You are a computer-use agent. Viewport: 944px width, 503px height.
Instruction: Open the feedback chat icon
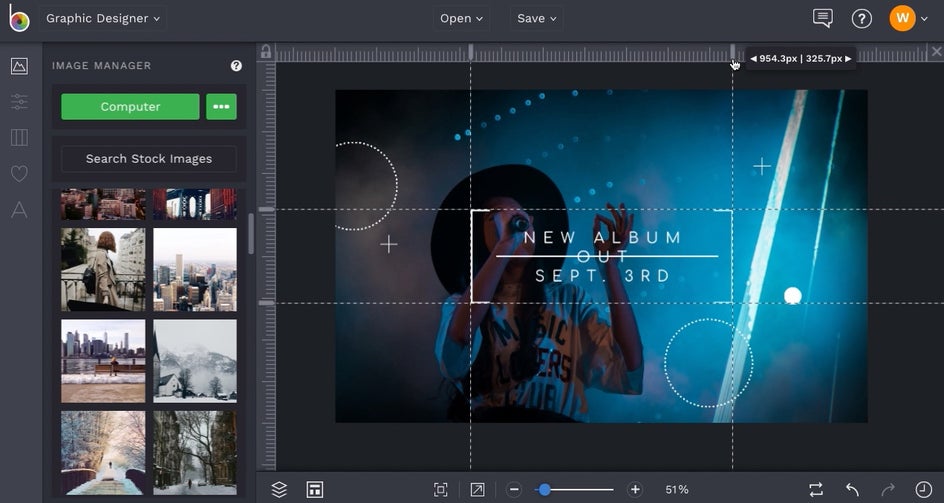tap(822, 18)
